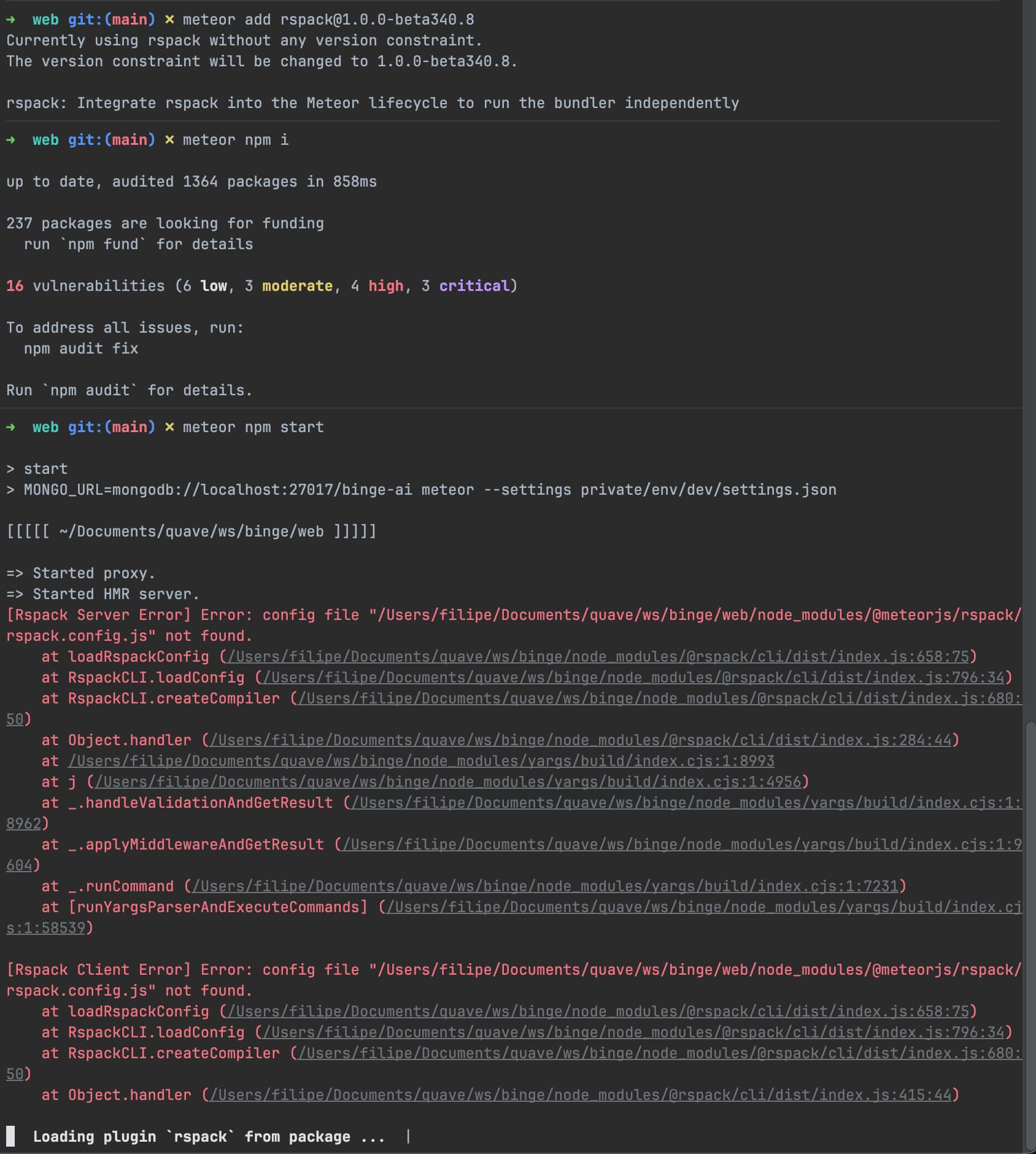This screenshot has width=1036, height=1154.
Task: Click the yargs index.cjs:1:8993 file link
Action: (421, 761)
